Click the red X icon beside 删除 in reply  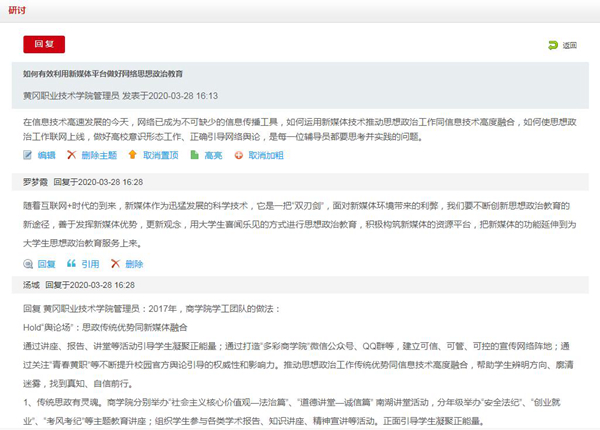point(115,264)
